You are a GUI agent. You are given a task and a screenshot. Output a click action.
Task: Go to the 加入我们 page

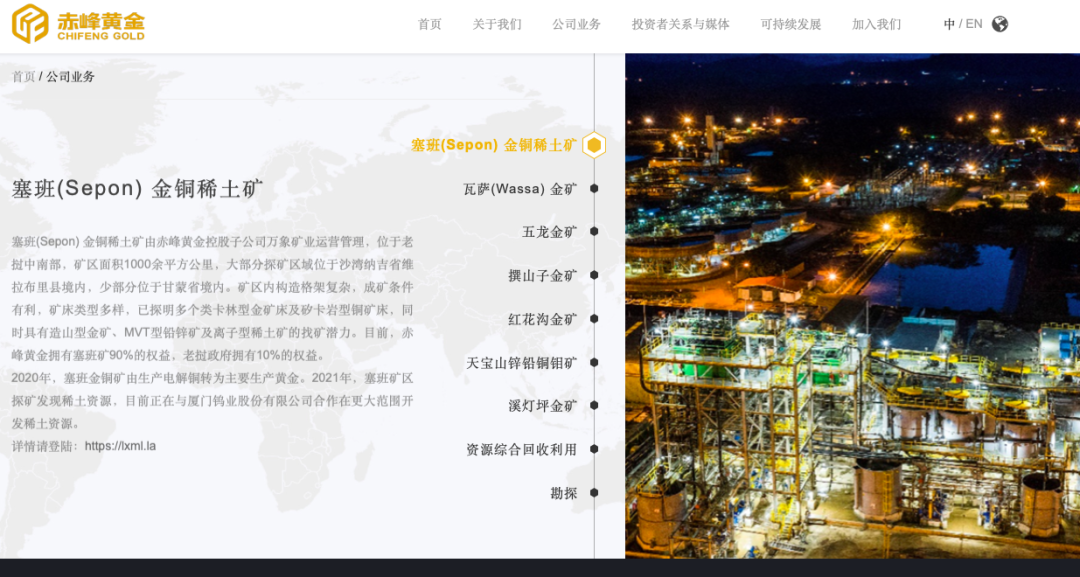[876, 24]
